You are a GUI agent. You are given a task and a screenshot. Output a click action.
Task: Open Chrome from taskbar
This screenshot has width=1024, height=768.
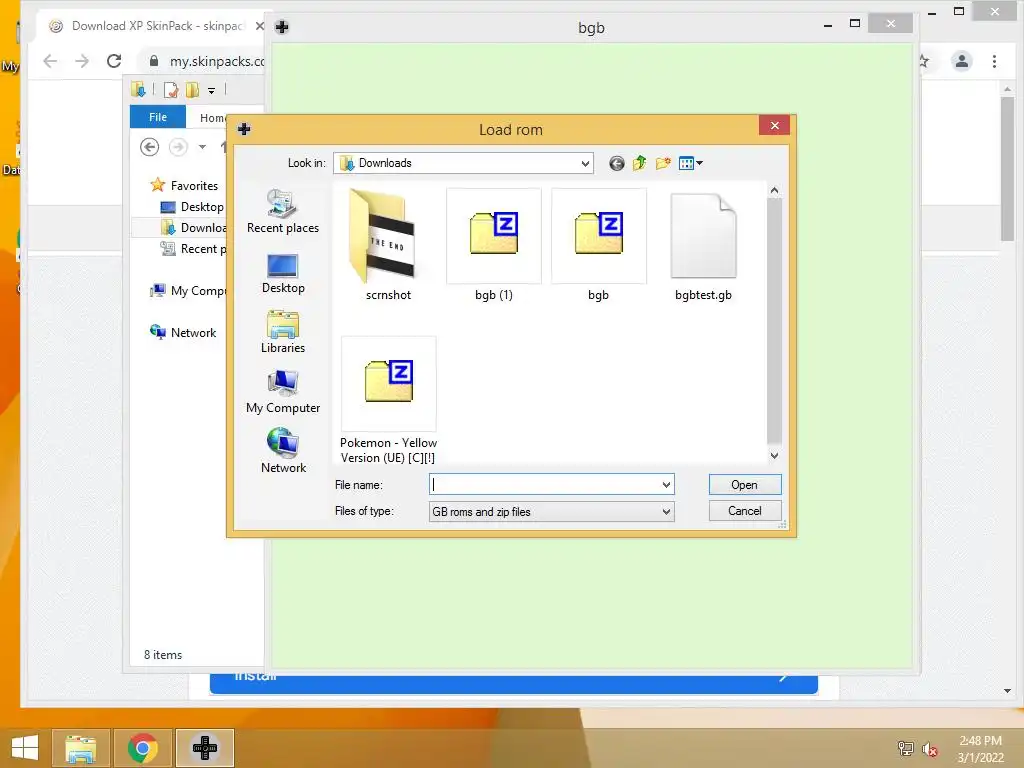click(143, 748)
